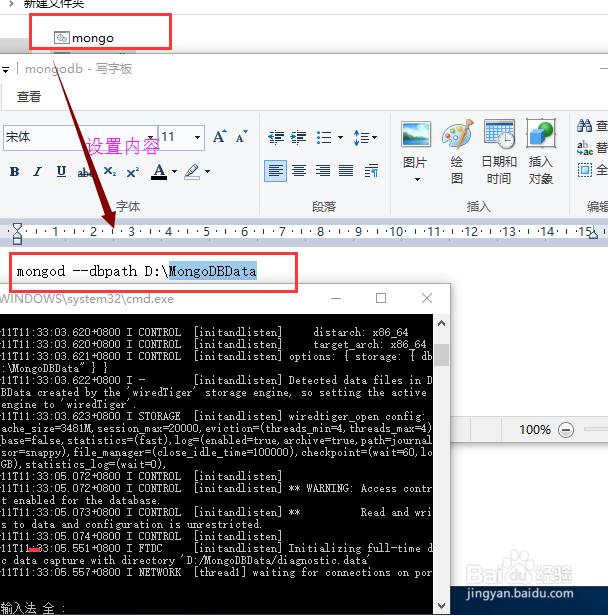Toggle underline formatting
This screenshot has width=608, height=615.
(x=61, y=171)
